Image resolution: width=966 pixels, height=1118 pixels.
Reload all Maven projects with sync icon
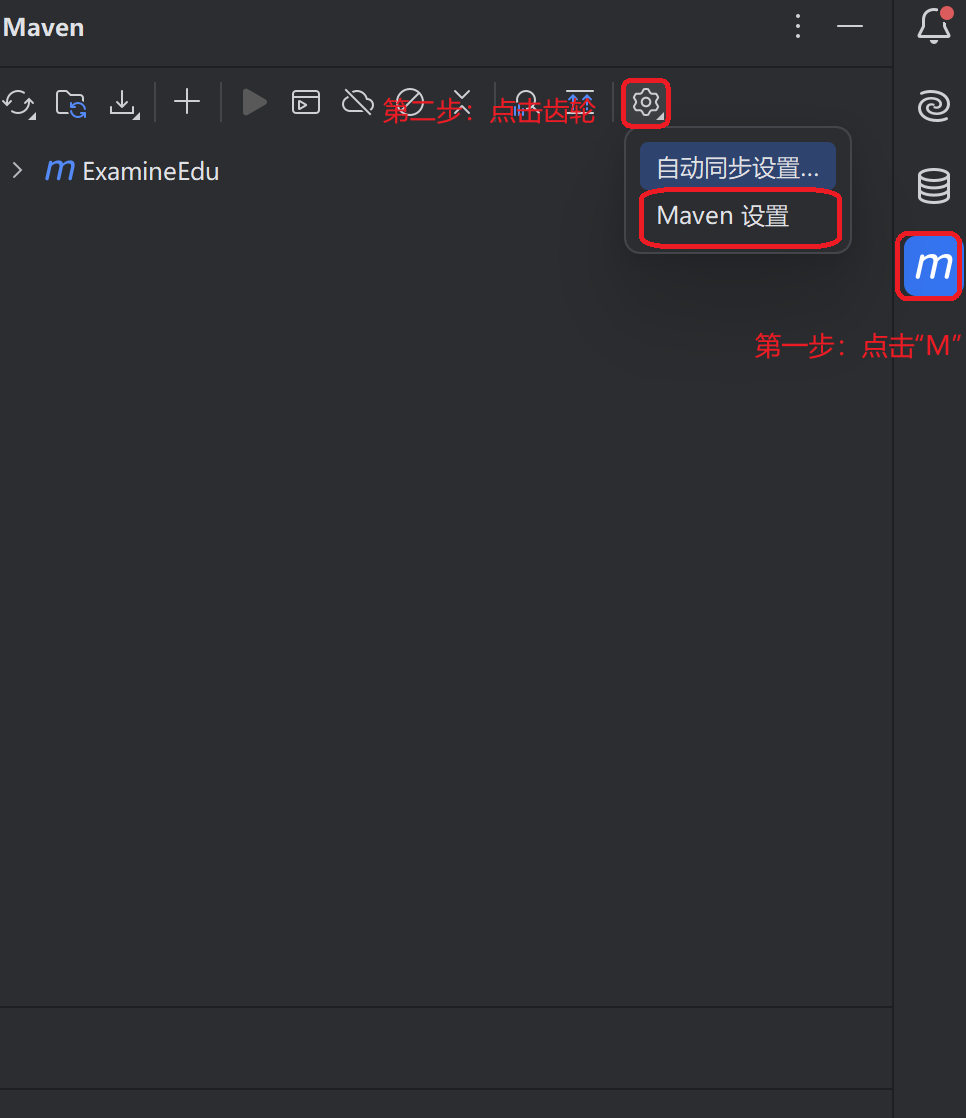click(x=19, y=103)
